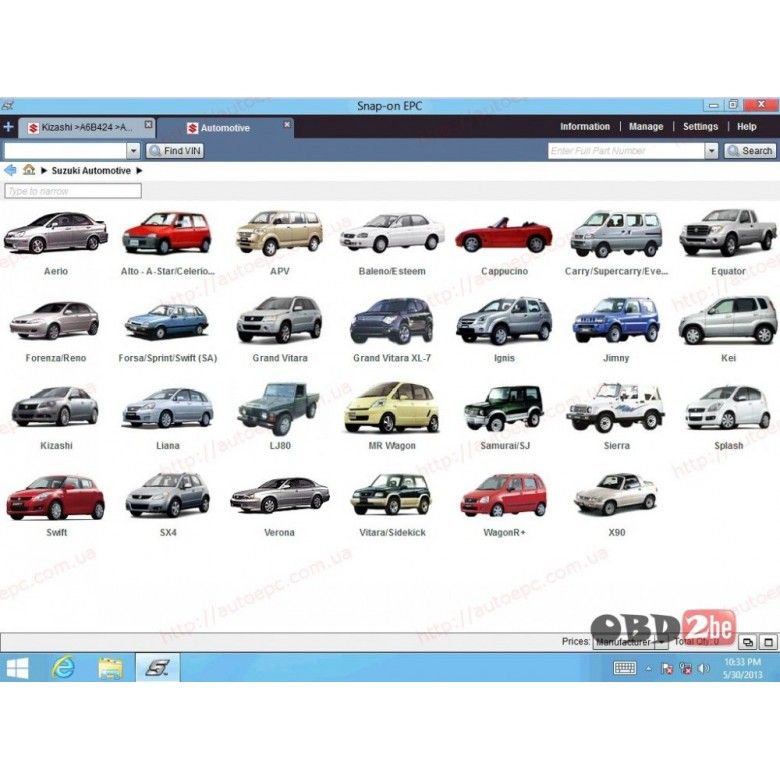780x780 pixels.
Task: Click the single window status icon
Action: coord(768,642)
